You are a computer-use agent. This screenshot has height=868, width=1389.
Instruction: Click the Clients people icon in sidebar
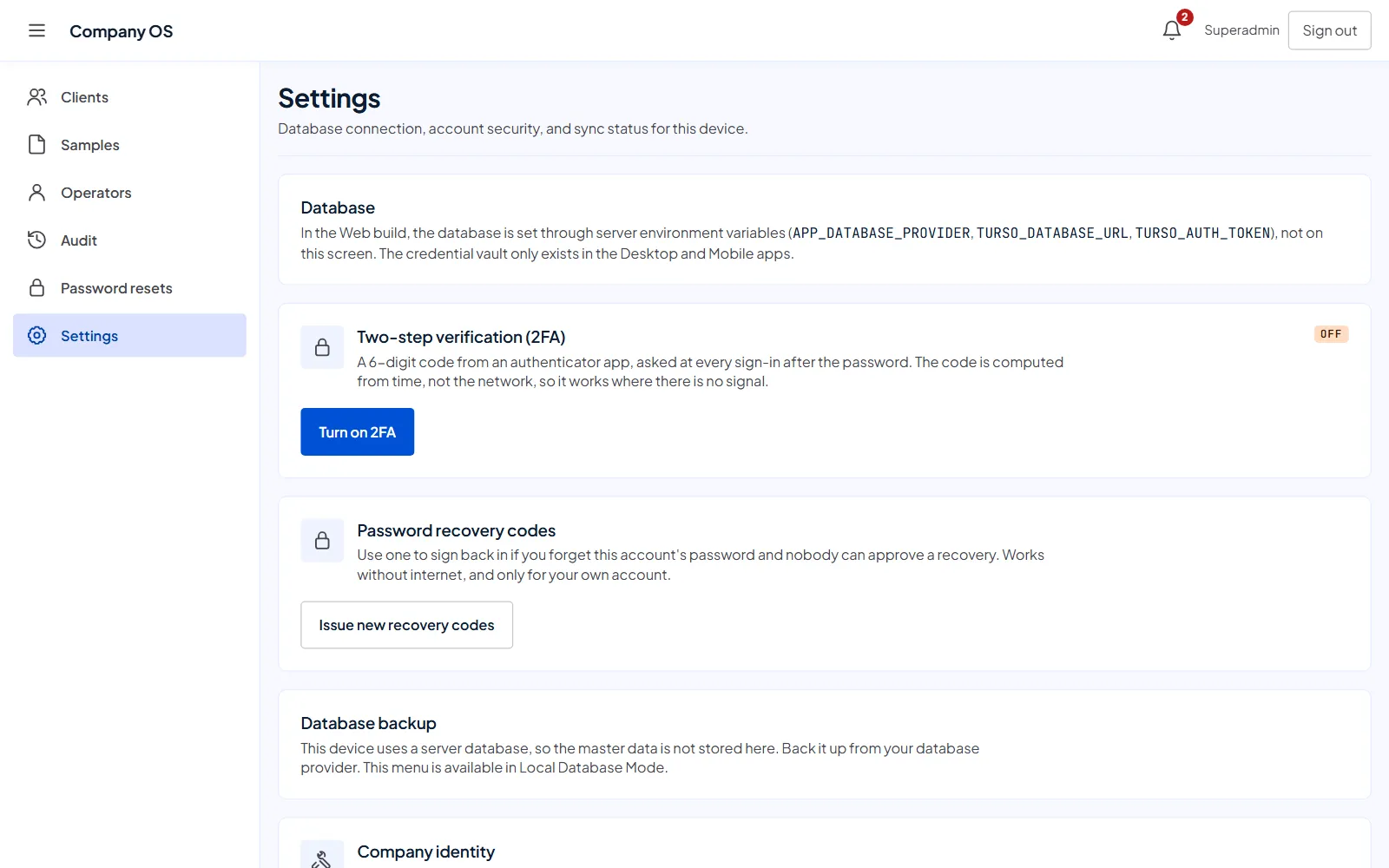point(36,97)
